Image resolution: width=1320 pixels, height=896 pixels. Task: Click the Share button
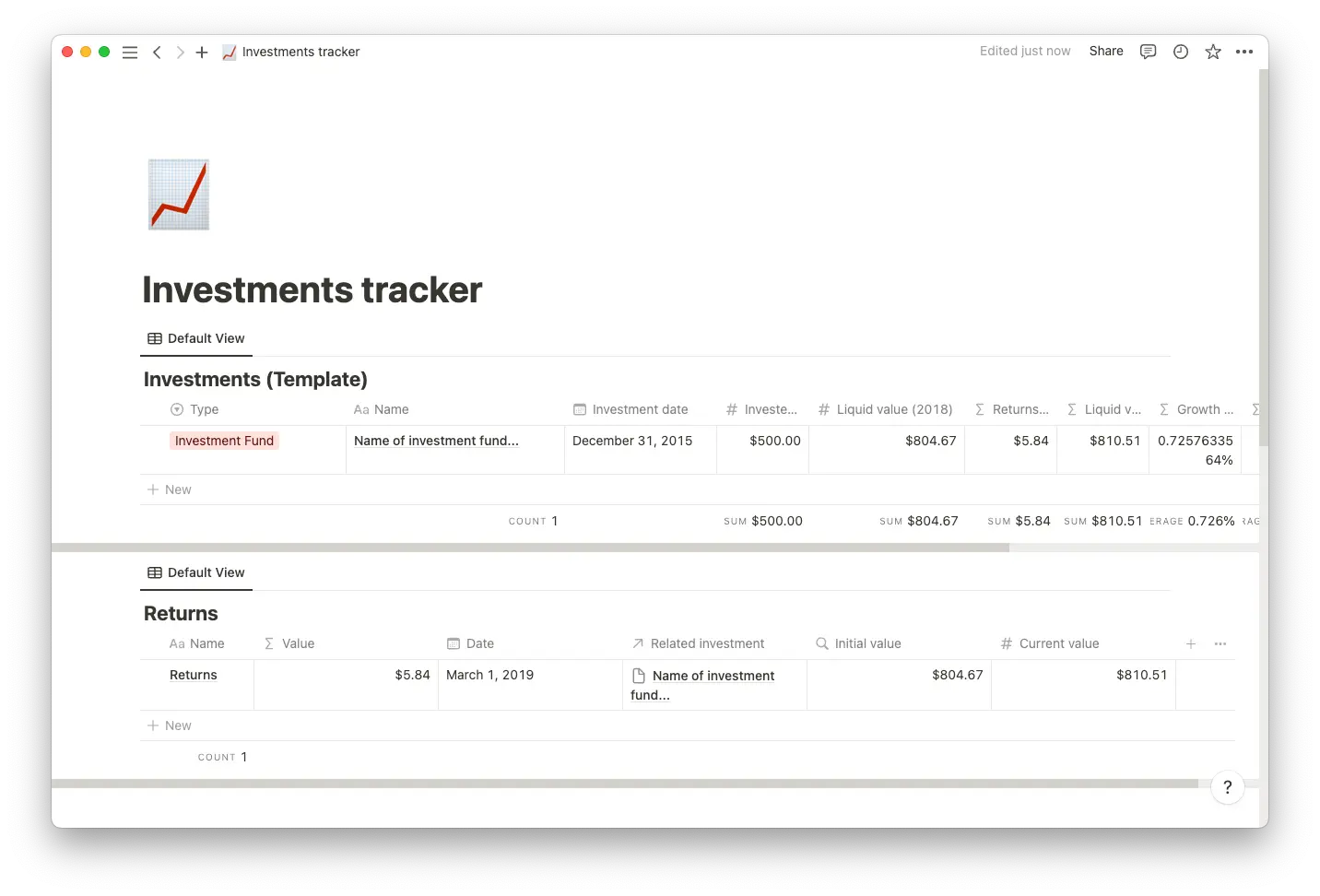[1105, 52]
